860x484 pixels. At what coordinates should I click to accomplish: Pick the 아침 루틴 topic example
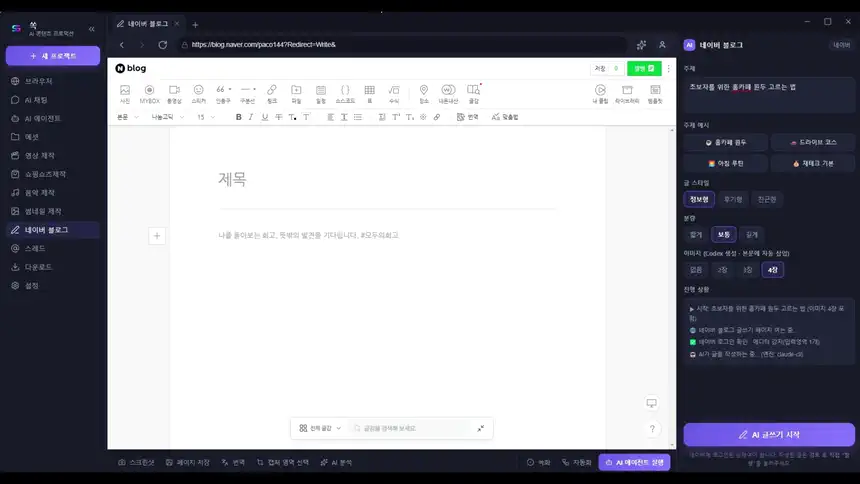click(726, 164)
